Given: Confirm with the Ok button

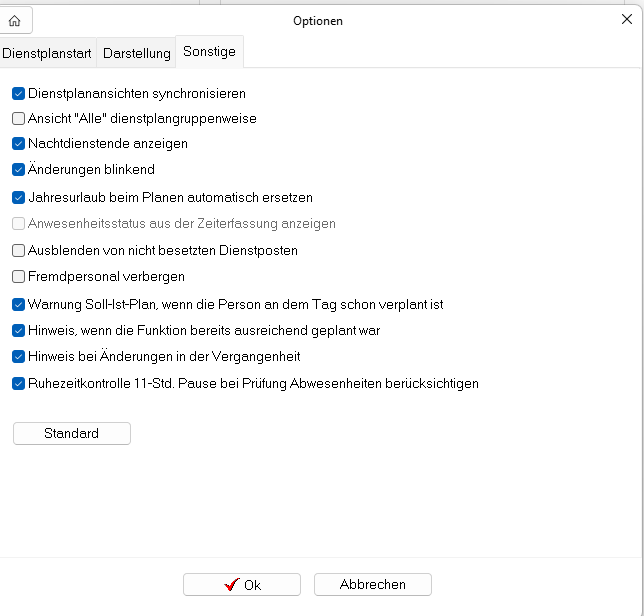Looking at the screenshot, I should tap(242, 584).
